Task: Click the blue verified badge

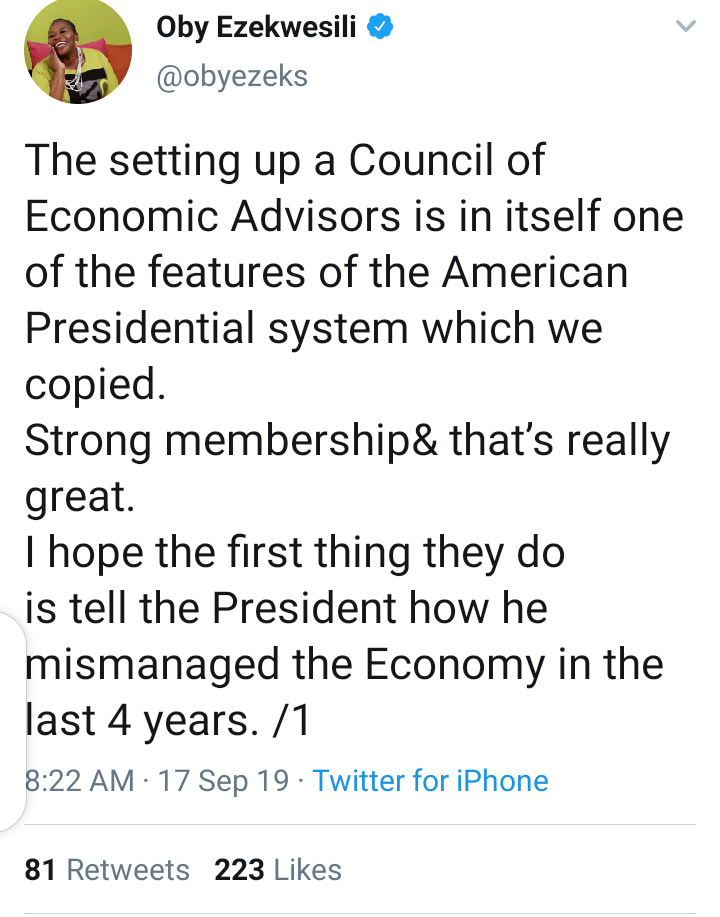Action: point(380,28)
